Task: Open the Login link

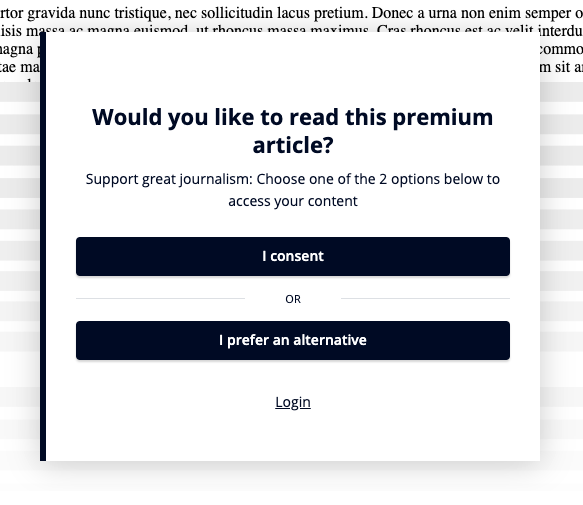Action: [x=293, y=402]
